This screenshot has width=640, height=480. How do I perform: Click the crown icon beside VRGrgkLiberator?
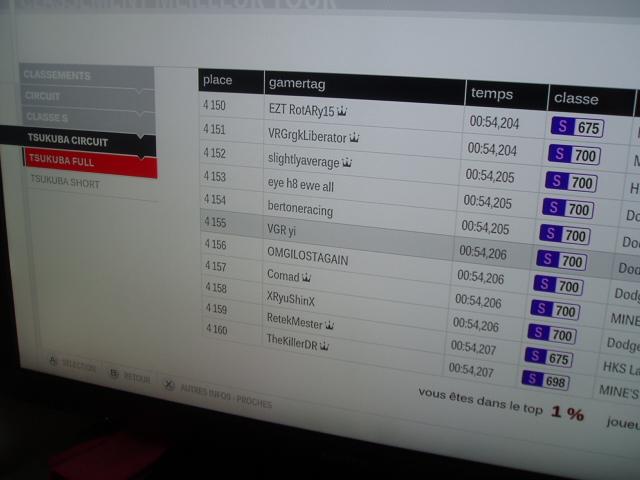pos(354,136)
